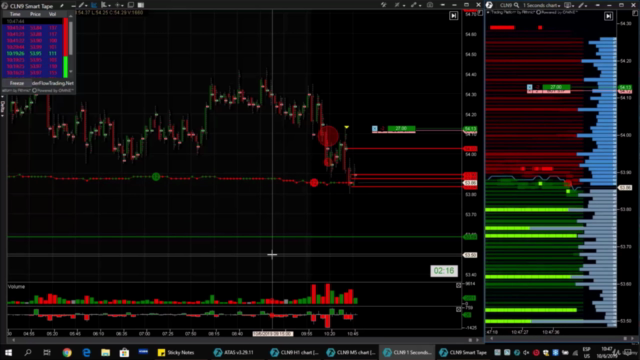Click the indicators icon at right of main chart toolbar
Image resolution: width=640 pixels, height=360 pixels.
tap(384, 5)
